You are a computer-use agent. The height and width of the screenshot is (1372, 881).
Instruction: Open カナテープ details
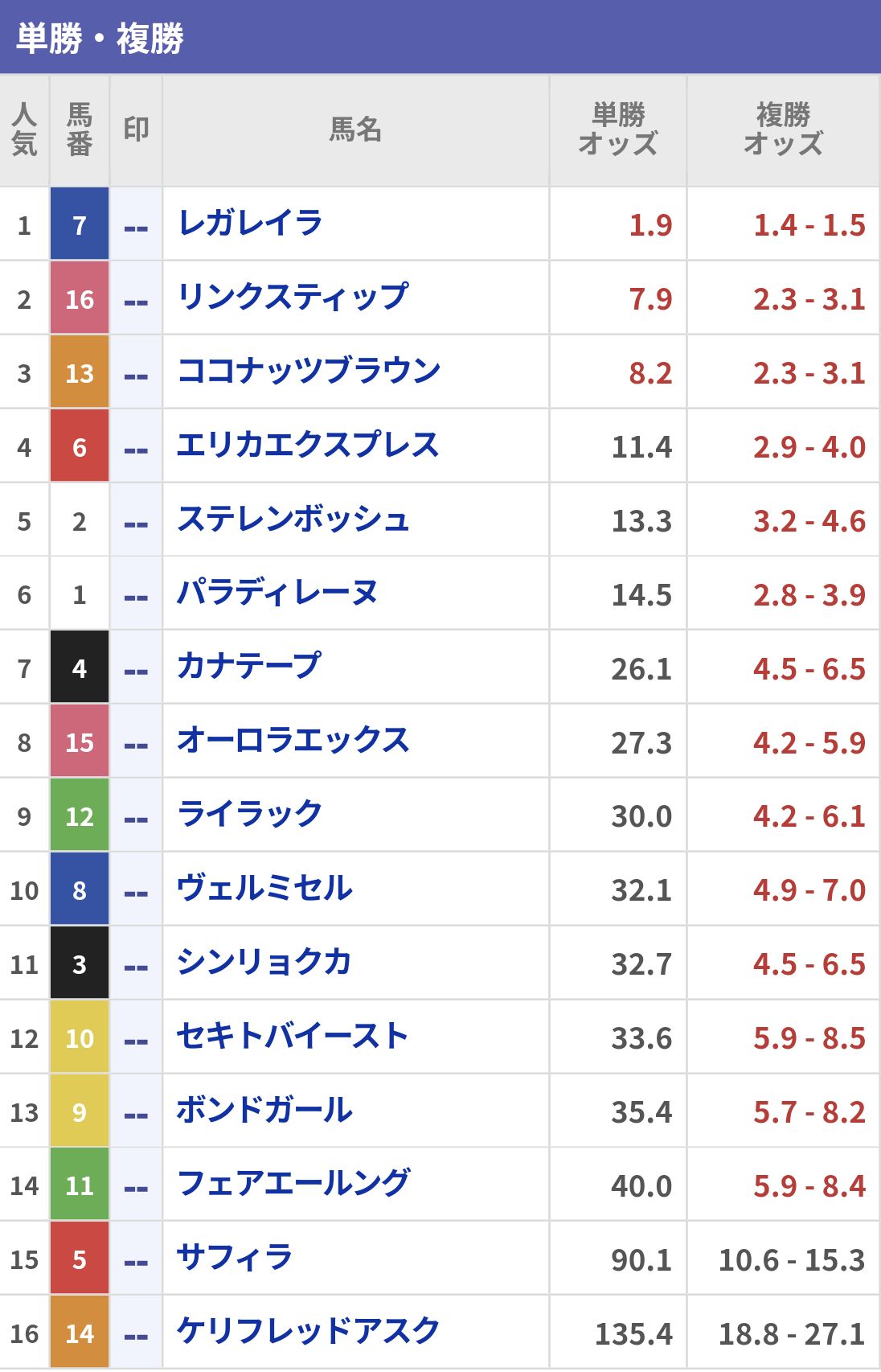pos(249,668)
